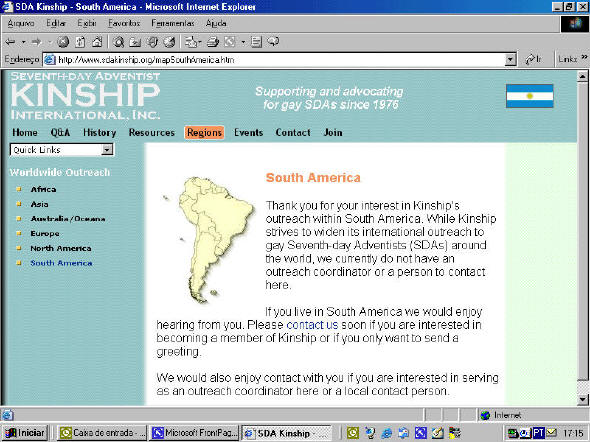Image resolution: width=590 pixels, height=442 pixels.
Task: Expand the Links toolbar chevron
Action: tap(584, 57)
